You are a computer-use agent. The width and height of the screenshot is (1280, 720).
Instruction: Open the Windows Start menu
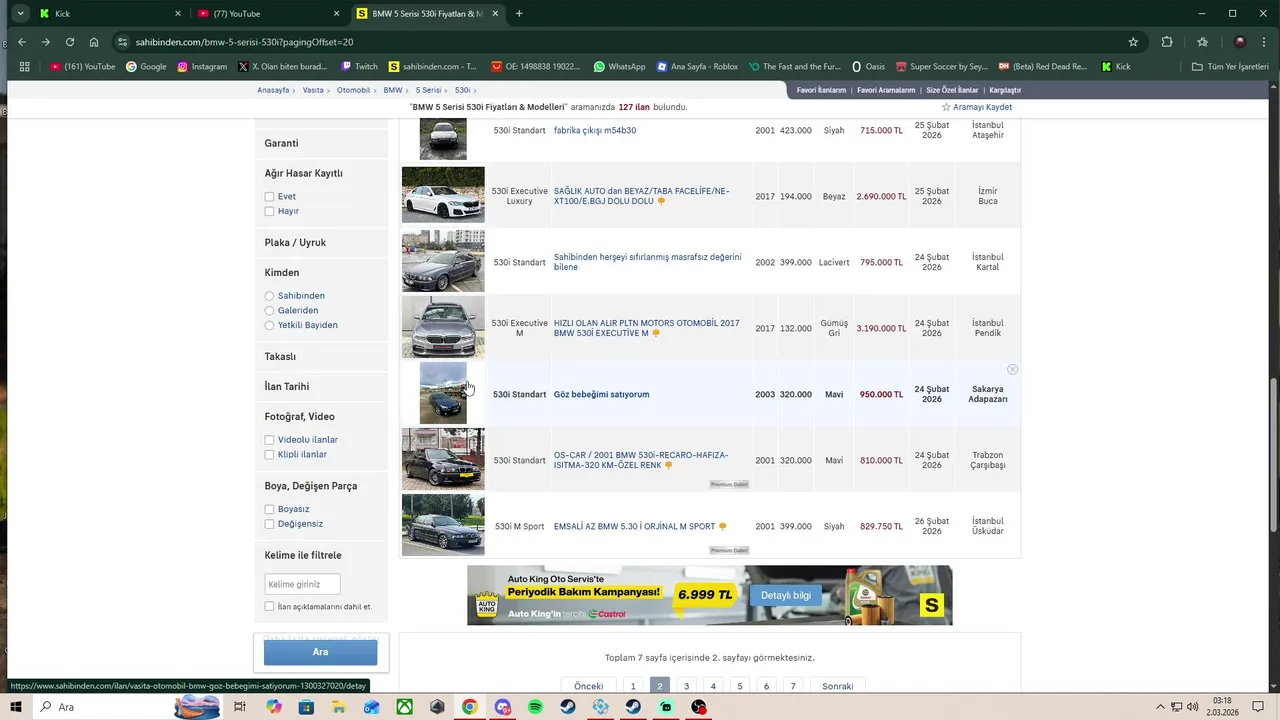tap(16, 707)
